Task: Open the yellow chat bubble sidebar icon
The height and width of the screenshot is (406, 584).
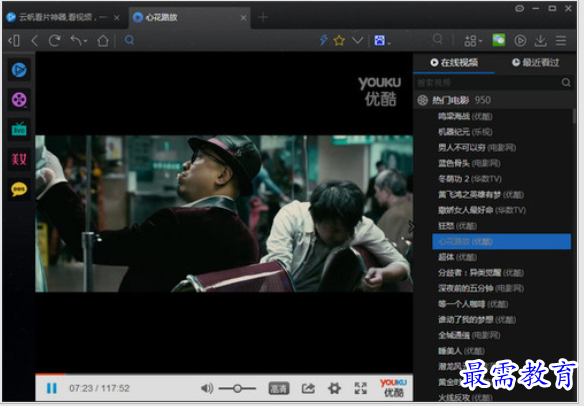Action: (19, 189)
